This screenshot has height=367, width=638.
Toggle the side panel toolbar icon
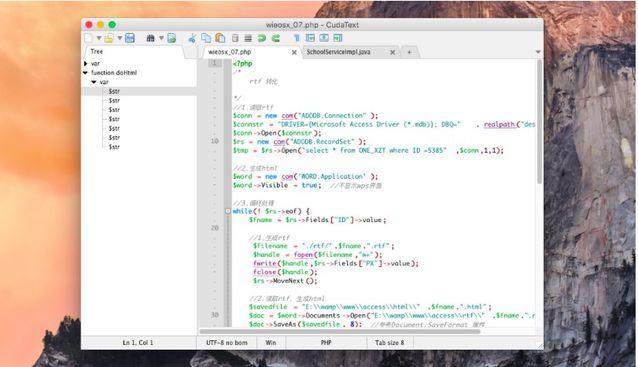(x=338, y=38)
